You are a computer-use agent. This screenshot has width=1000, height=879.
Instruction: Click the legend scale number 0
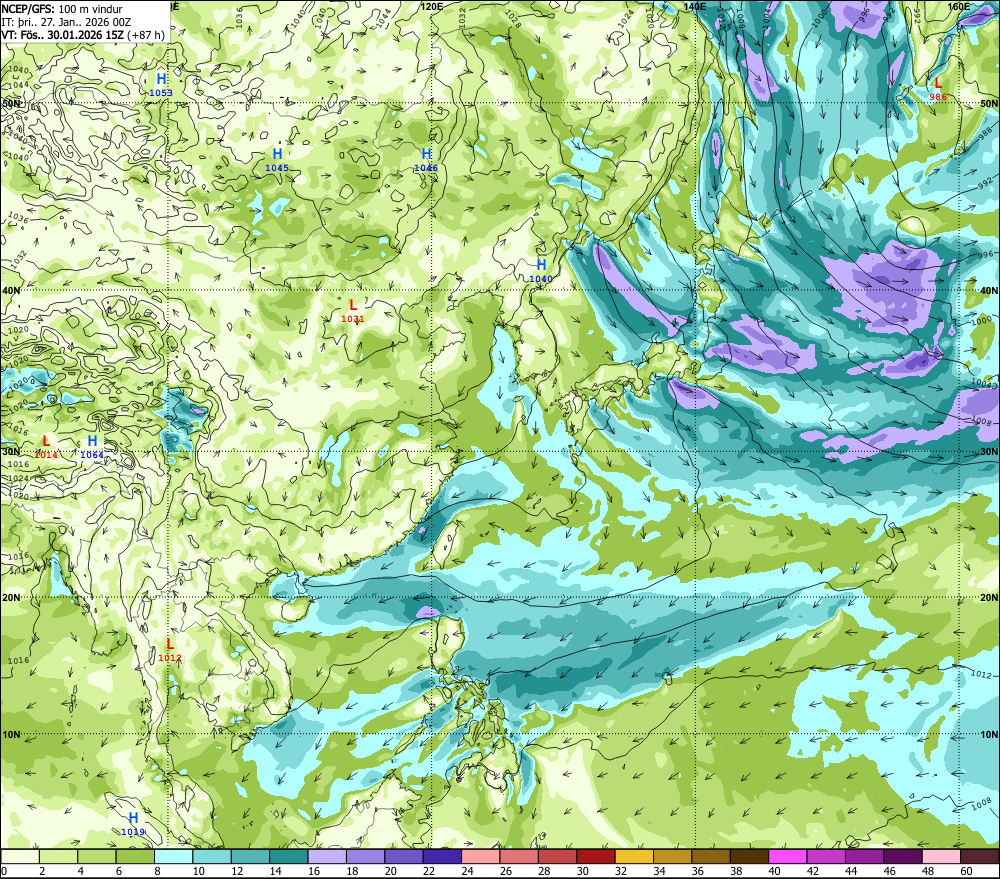[x=4, y=871]
